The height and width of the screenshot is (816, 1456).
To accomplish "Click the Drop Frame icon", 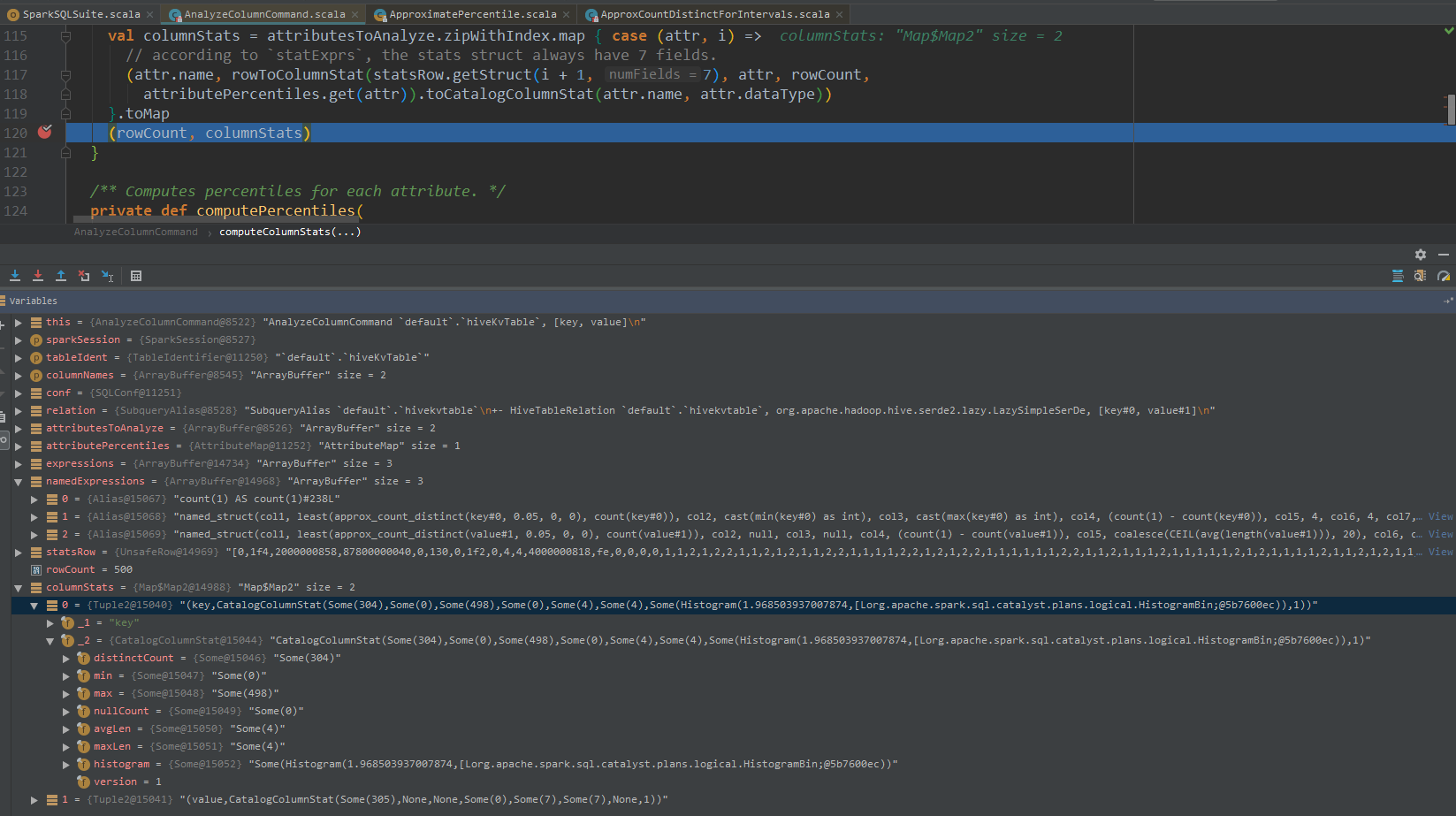I will pos(84,276).
